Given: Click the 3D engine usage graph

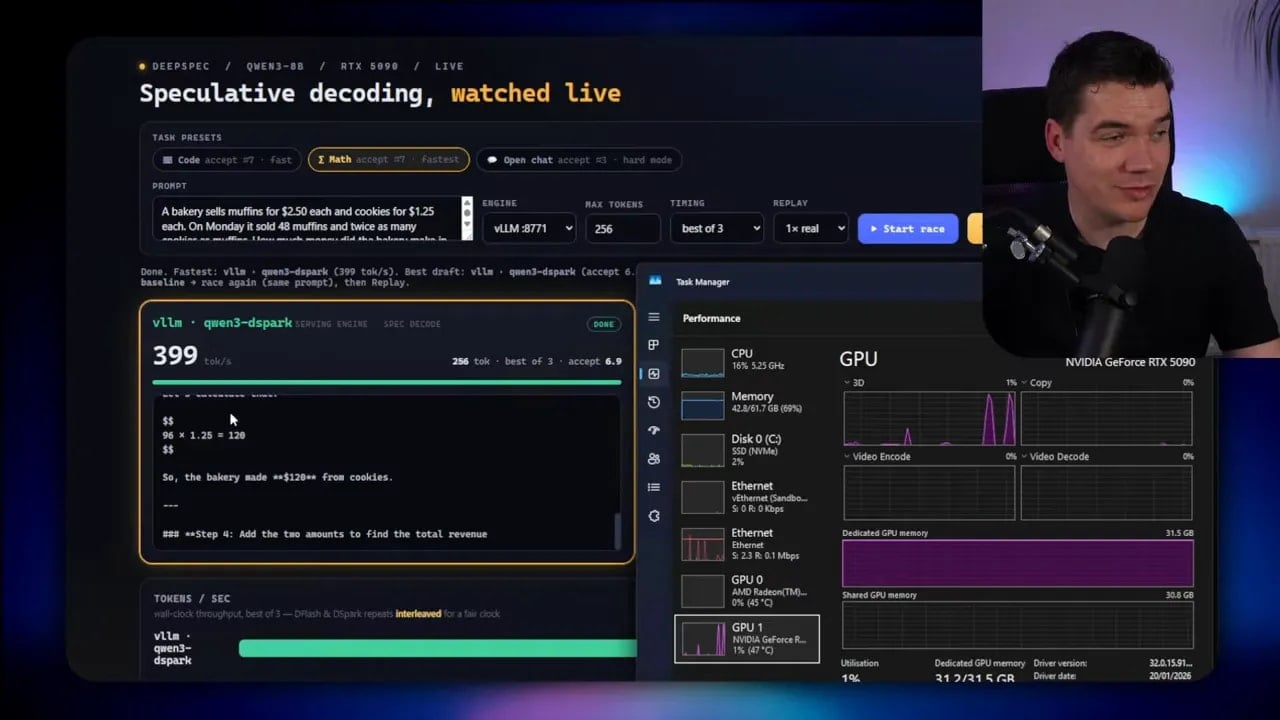Looking at the screenshot, I should (x=929, y=418).
